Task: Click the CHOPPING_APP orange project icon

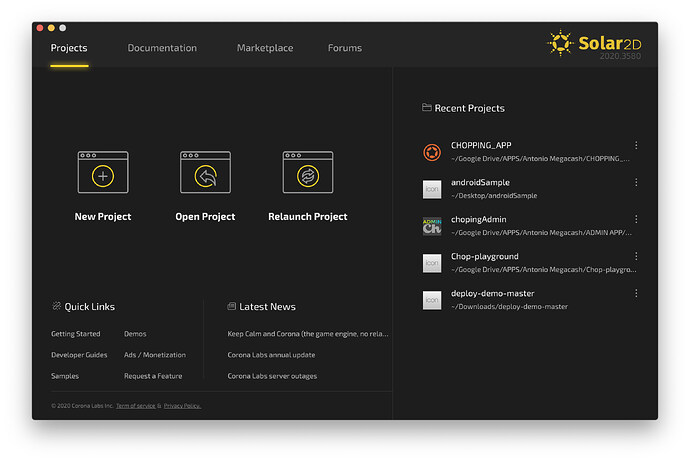Action: point(432,152)
